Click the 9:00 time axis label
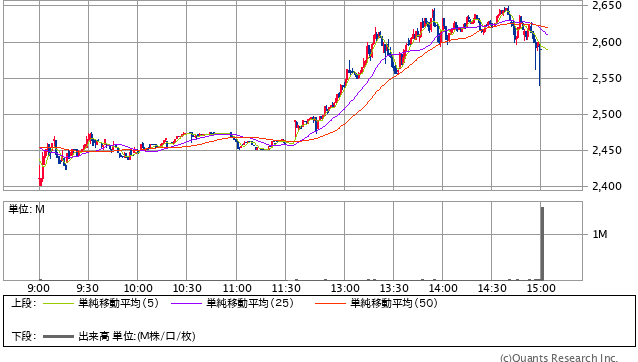 coord(39,288)
